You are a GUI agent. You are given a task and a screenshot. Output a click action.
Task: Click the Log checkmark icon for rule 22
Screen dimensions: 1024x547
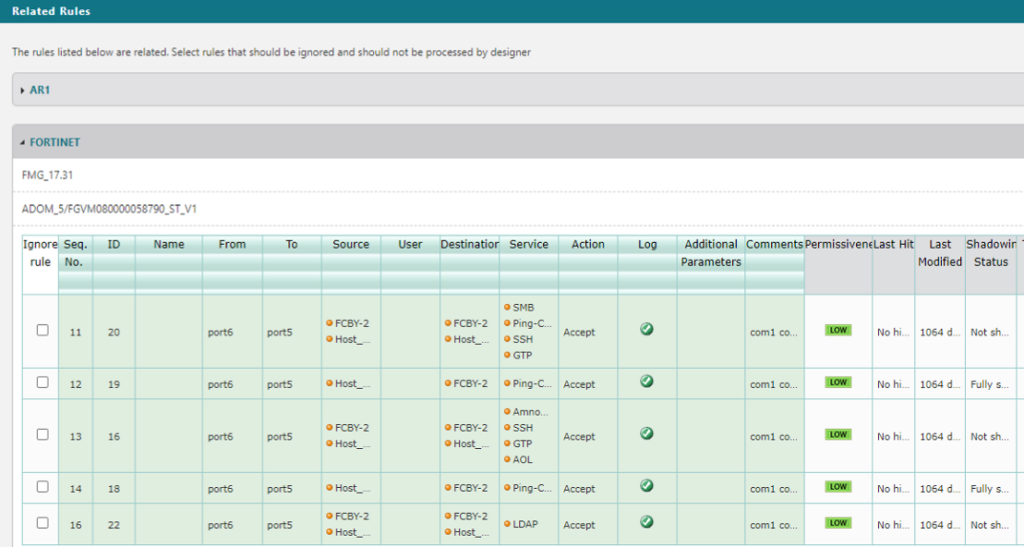(x=646, y=522)
